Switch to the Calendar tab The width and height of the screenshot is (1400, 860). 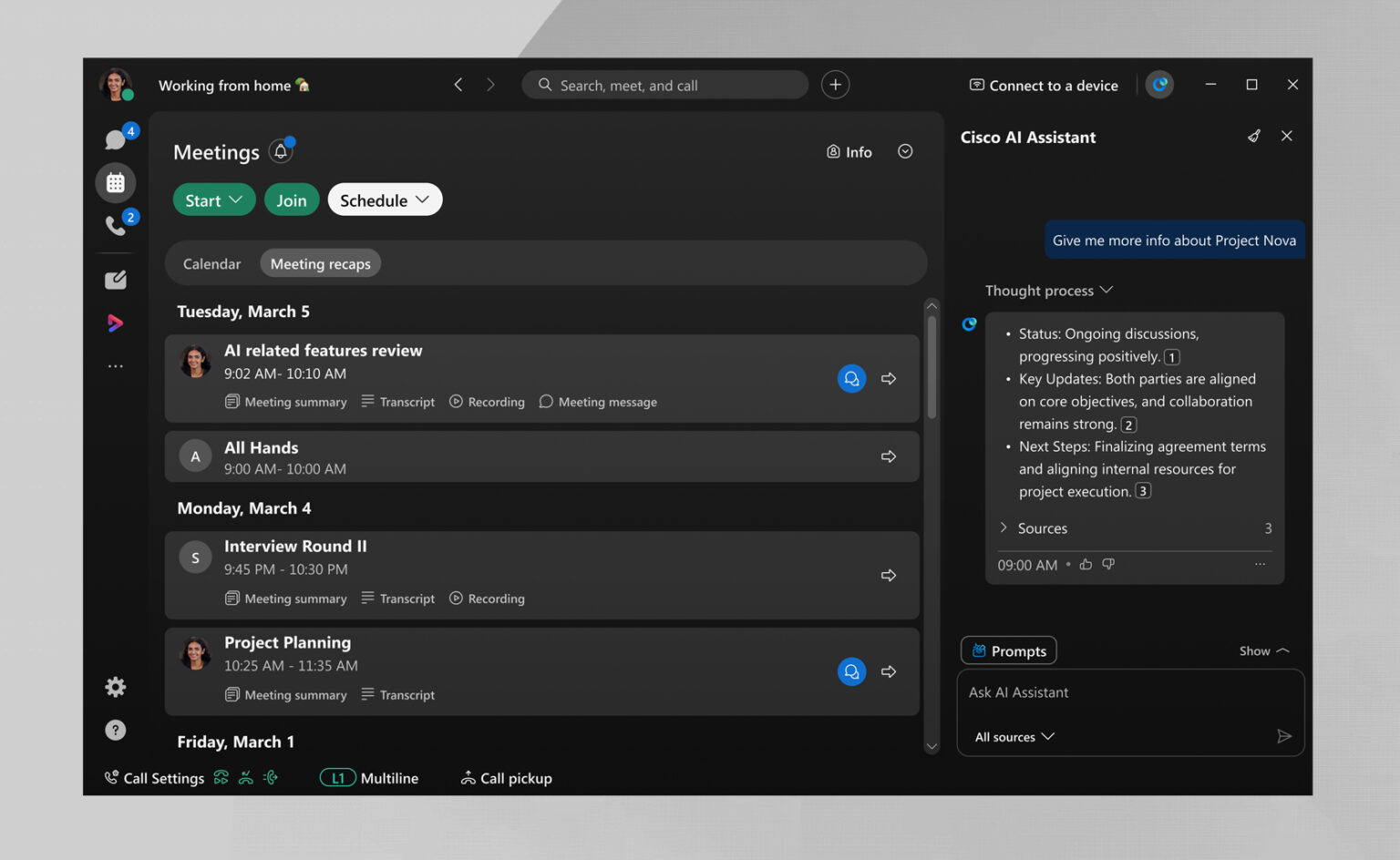tap(211, 262)
